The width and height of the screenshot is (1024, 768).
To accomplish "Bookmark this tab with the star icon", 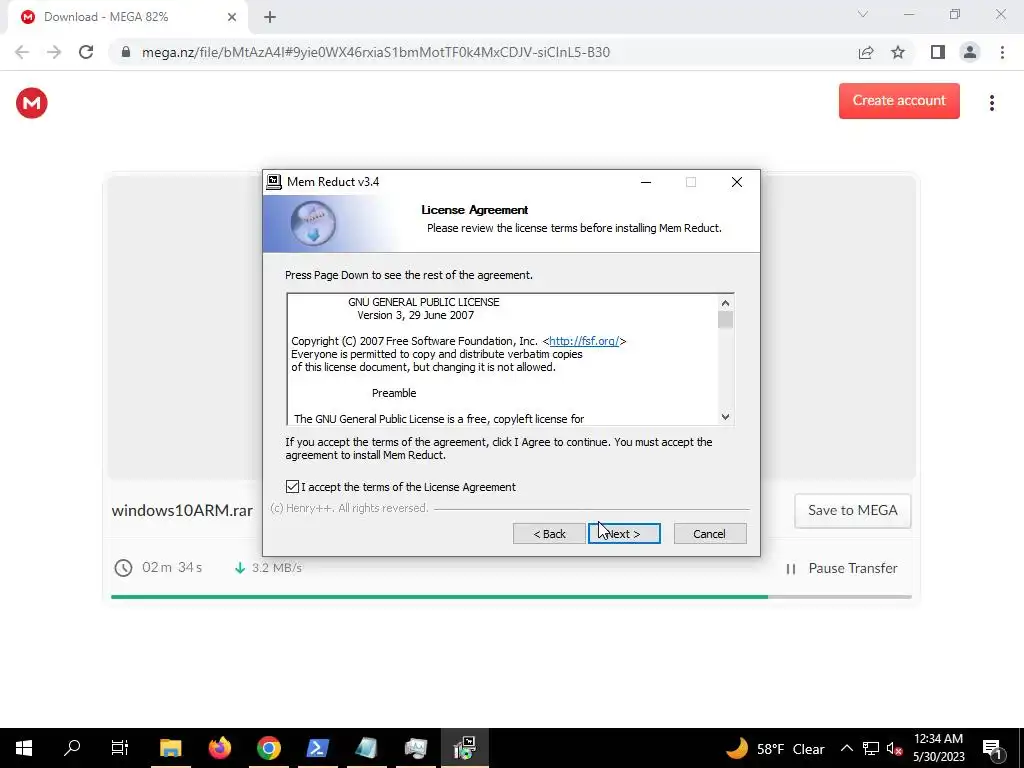I will [x=898, y=52].
